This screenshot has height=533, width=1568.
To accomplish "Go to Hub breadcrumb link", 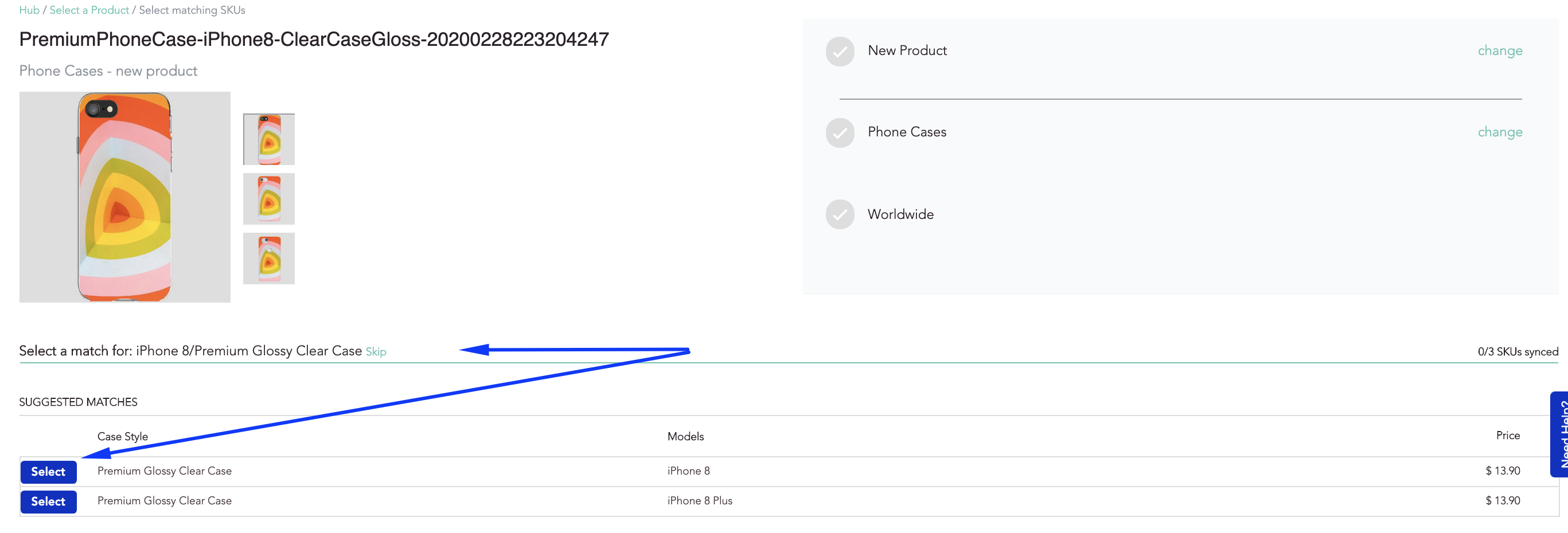I will 29,10.
